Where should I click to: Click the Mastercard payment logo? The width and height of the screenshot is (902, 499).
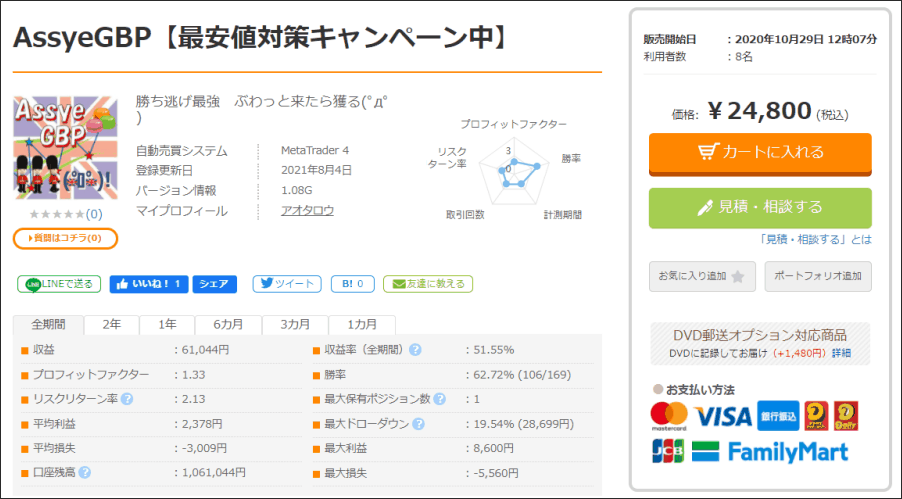tap(669, 416)
